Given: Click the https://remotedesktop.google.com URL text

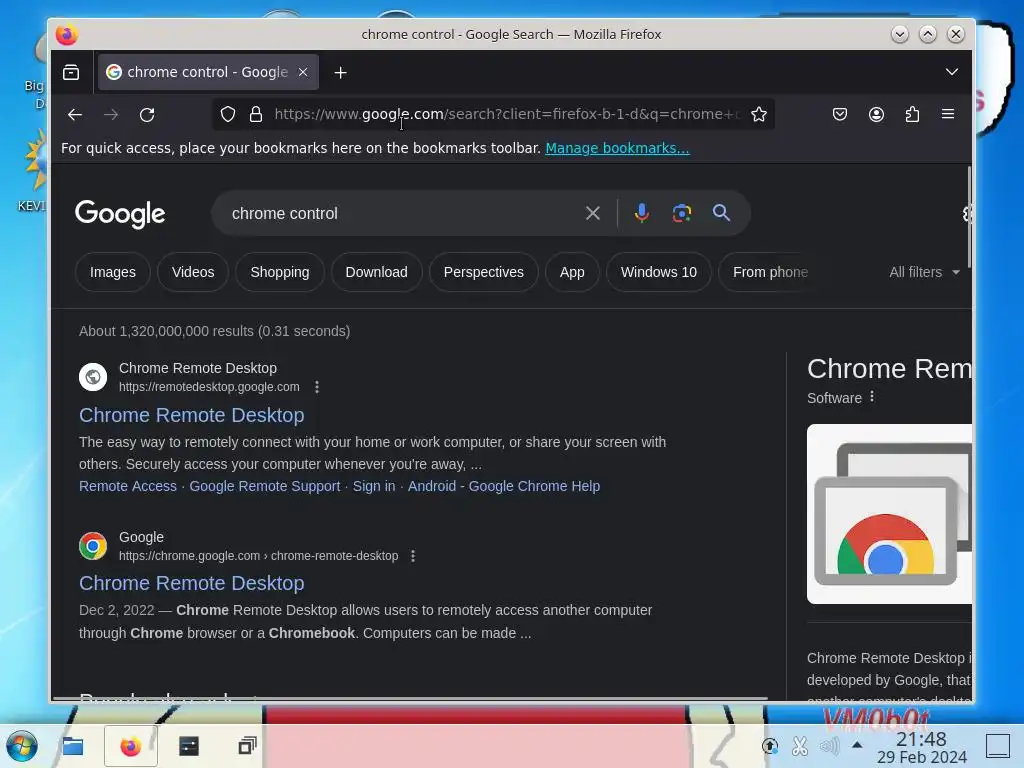Looking at the screenshot, I should pos(209,387).
